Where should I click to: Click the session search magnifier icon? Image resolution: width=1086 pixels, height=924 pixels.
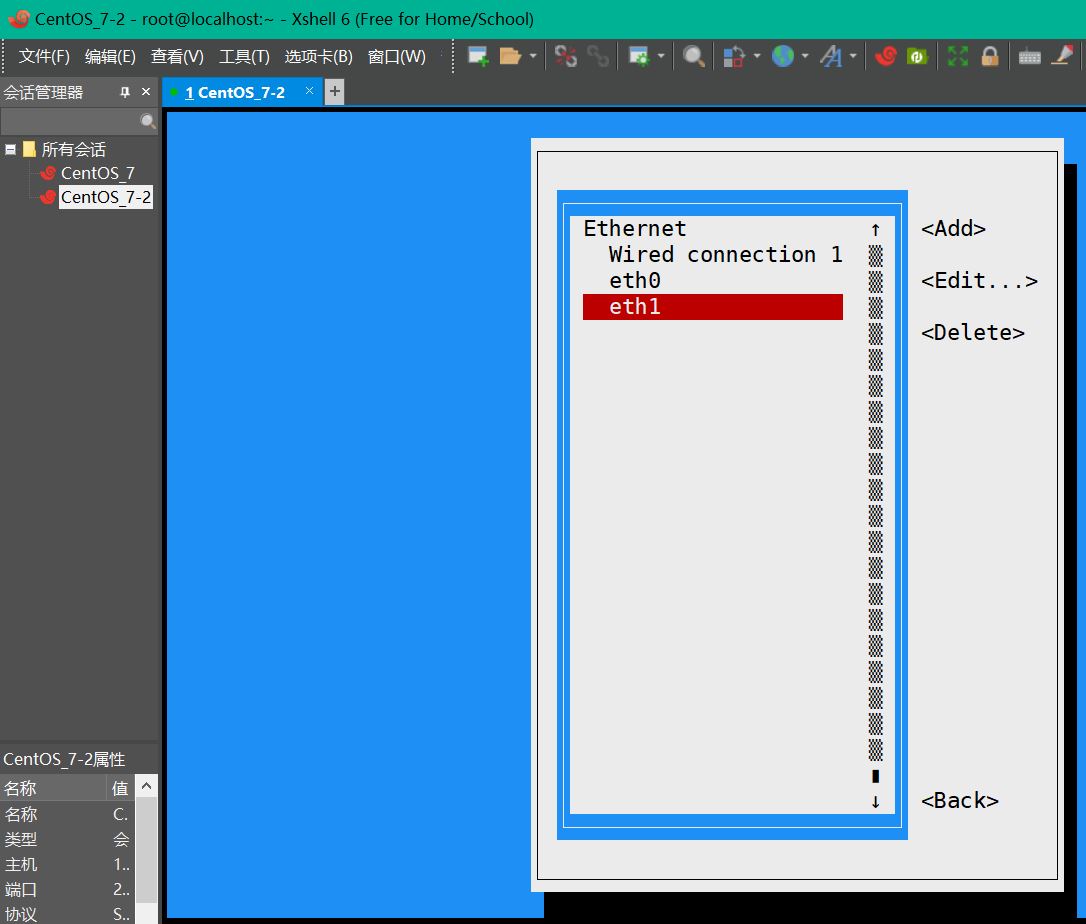[148, 121]
